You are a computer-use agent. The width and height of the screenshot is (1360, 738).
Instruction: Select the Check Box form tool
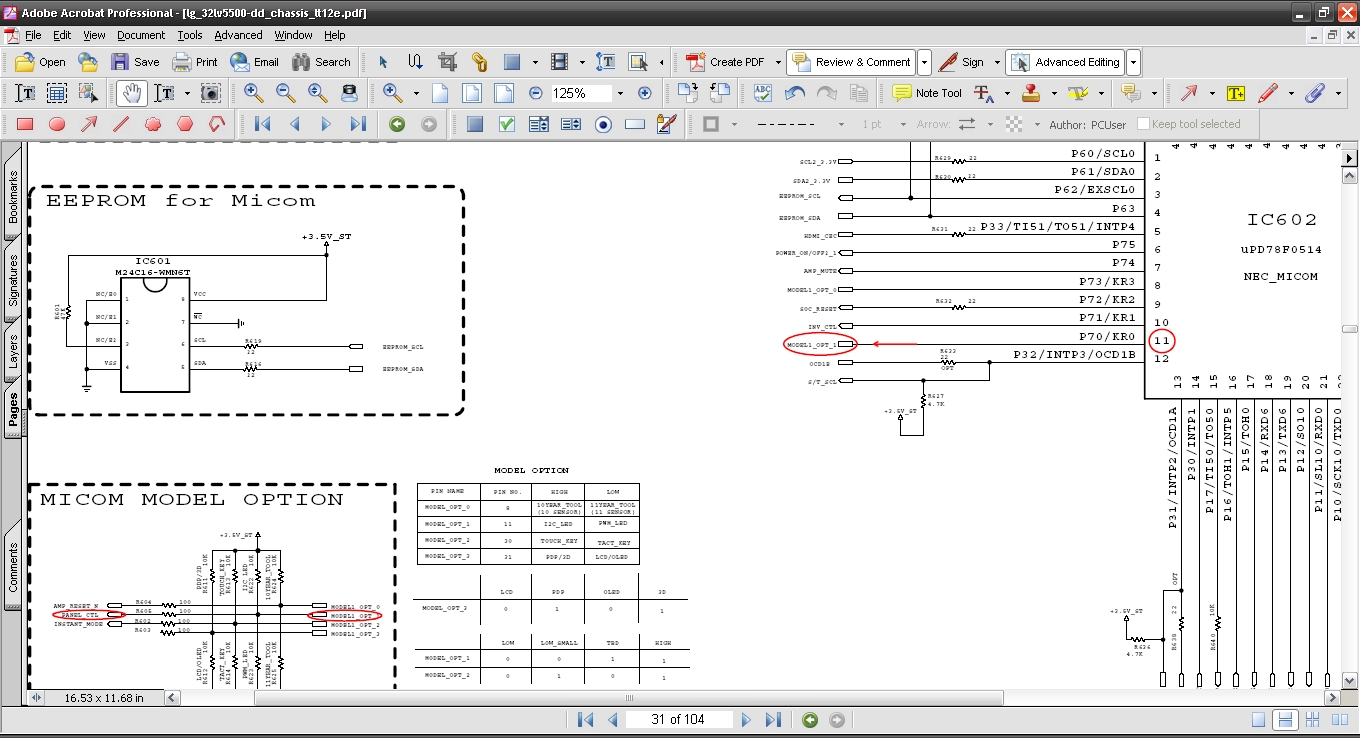507,125
